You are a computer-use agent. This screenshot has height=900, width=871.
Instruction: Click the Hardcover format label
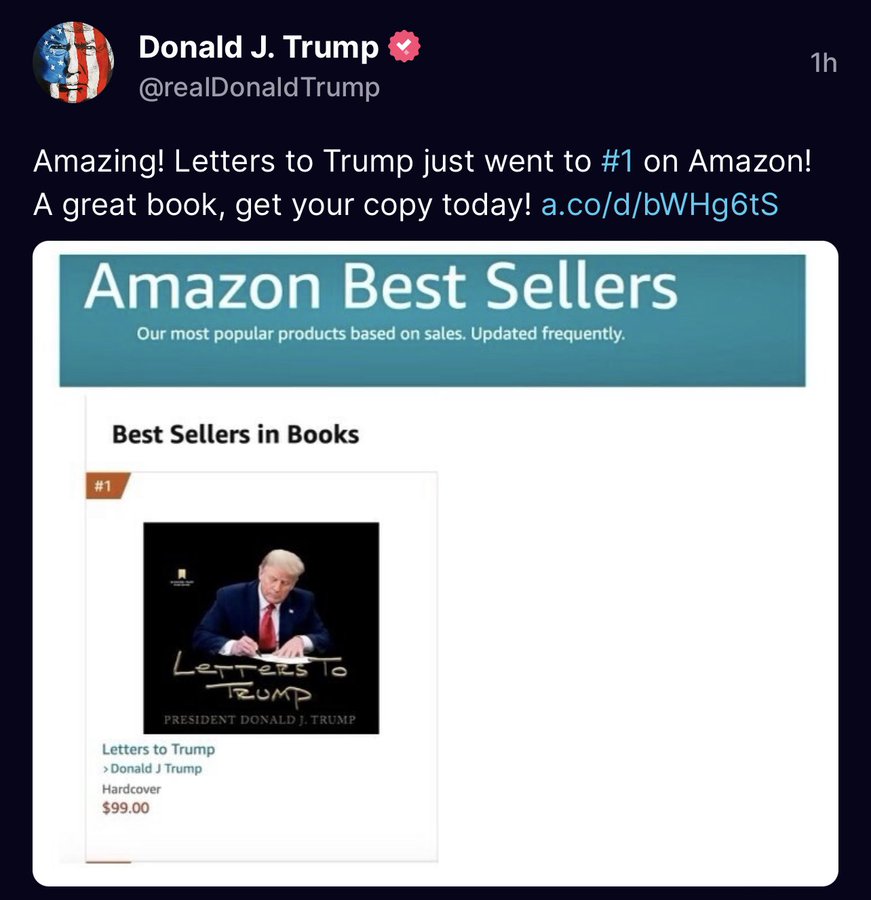131,789
